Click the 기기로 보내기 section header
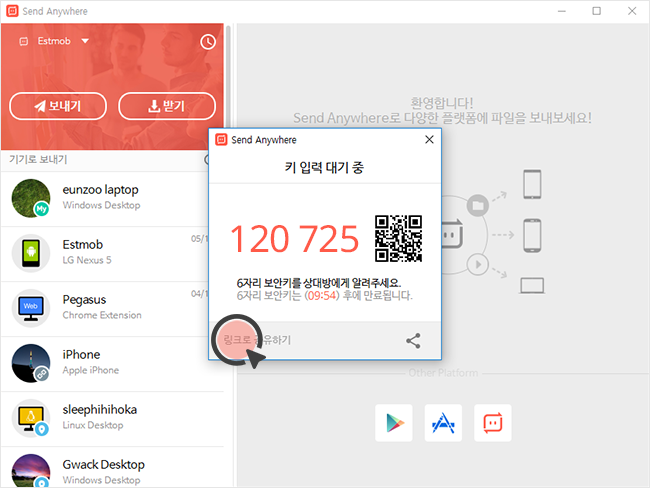Screen dimensions: 650x488 coord(38,159)
